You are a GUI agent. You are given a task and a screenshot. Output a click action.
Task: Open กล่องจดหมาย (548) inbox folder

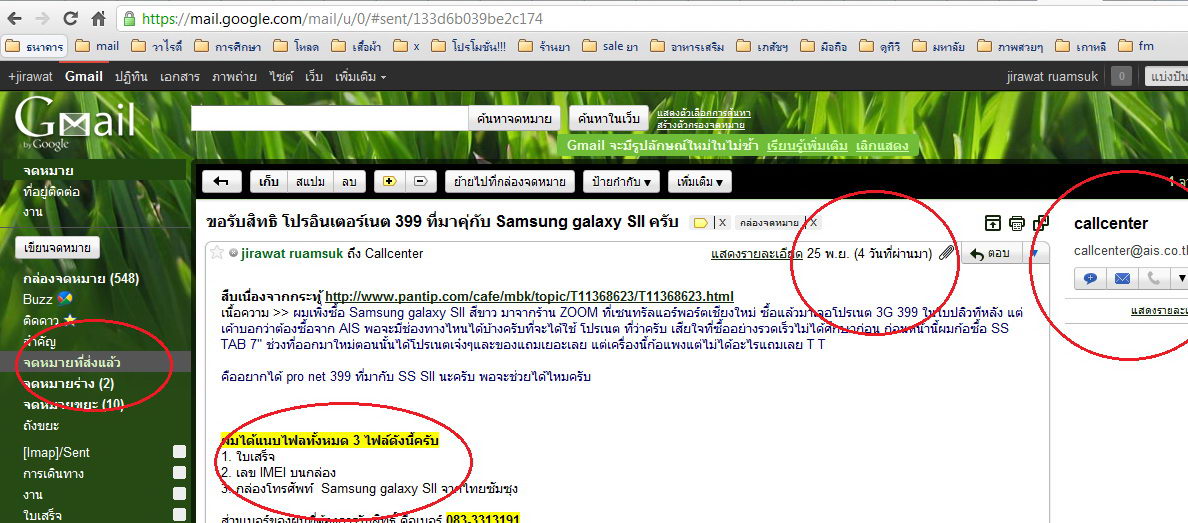81,278
